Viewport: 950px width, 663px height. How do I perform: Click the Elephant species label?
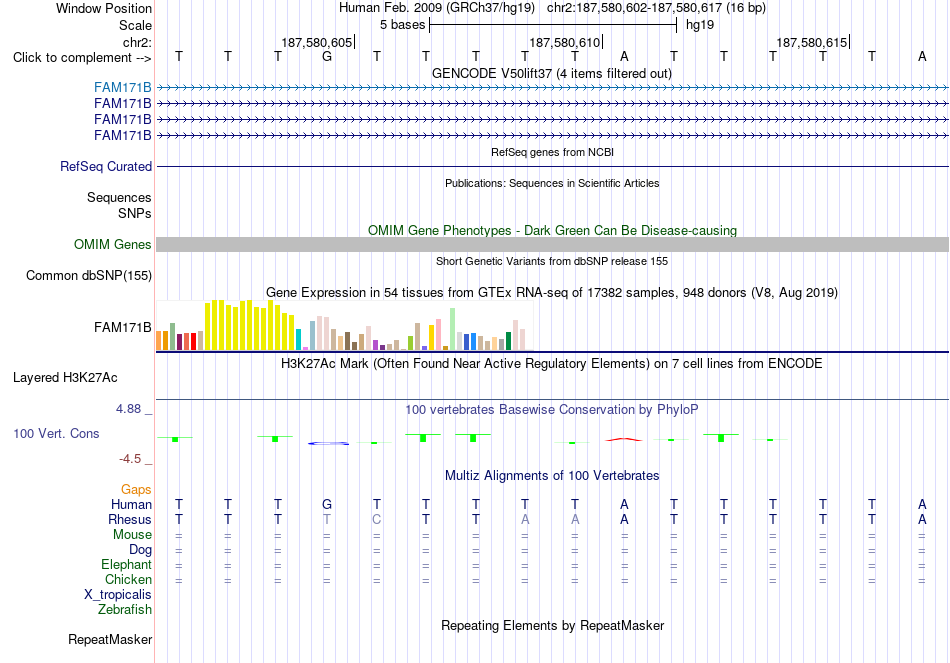pos(126,564)
